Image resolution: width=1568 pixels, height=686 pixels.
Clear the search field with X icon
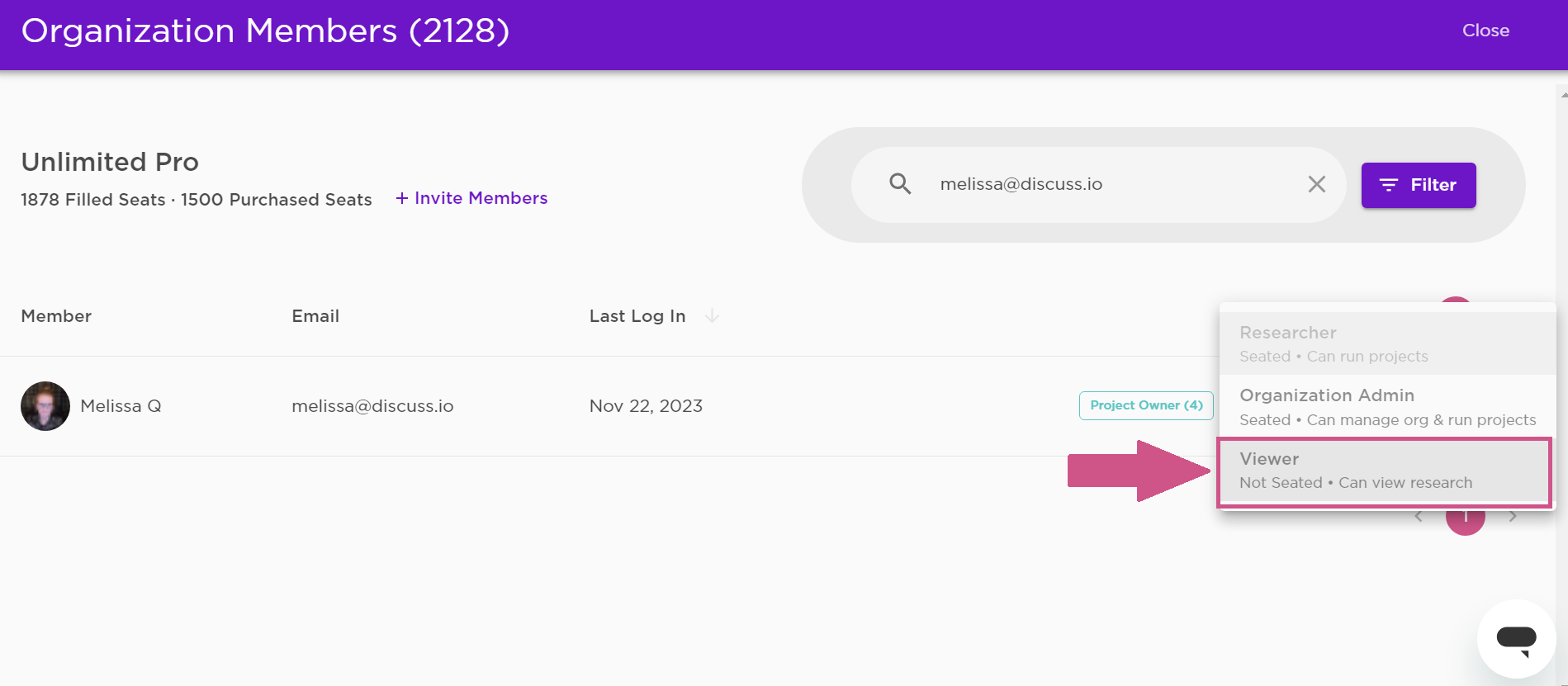1317,184
